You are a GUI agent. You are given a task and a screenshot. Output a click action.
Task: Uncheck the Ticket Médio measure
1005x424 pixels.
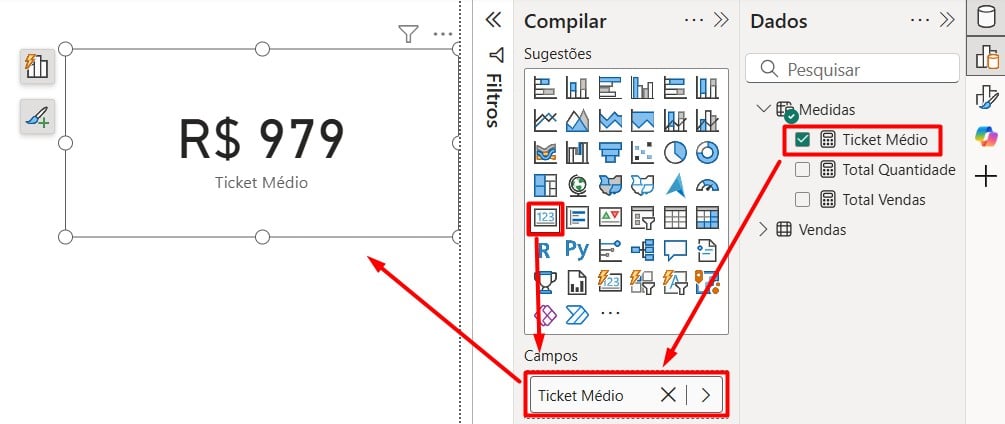802,140
